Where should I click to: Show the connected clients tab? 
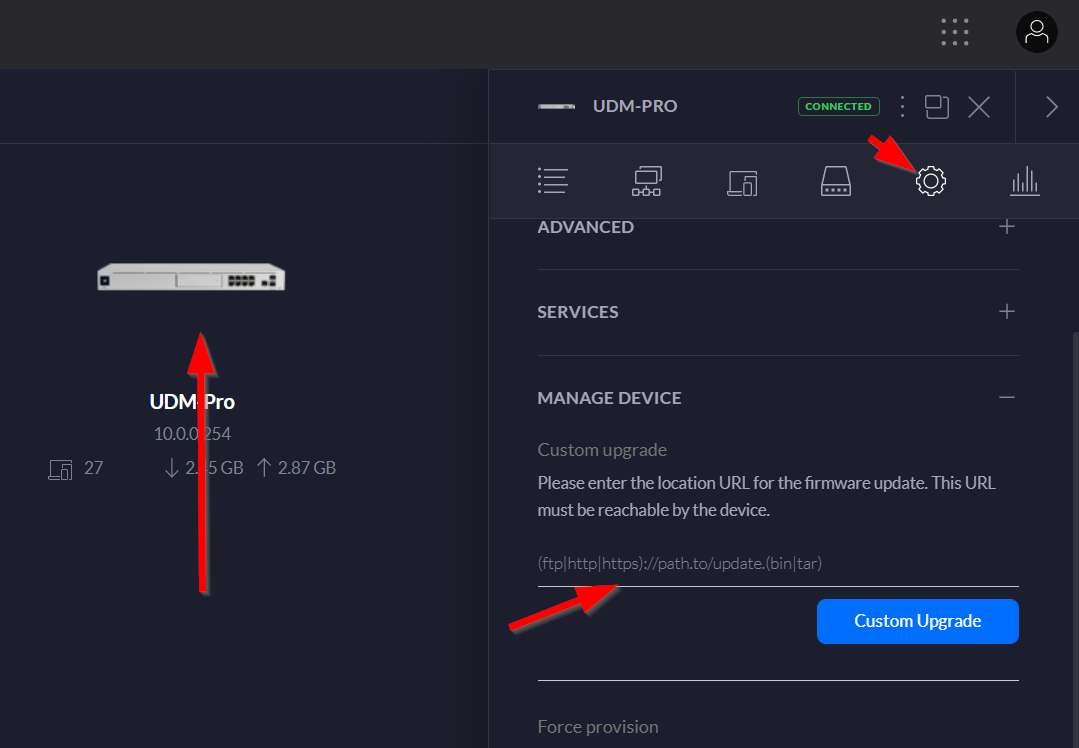pos(741,182)
